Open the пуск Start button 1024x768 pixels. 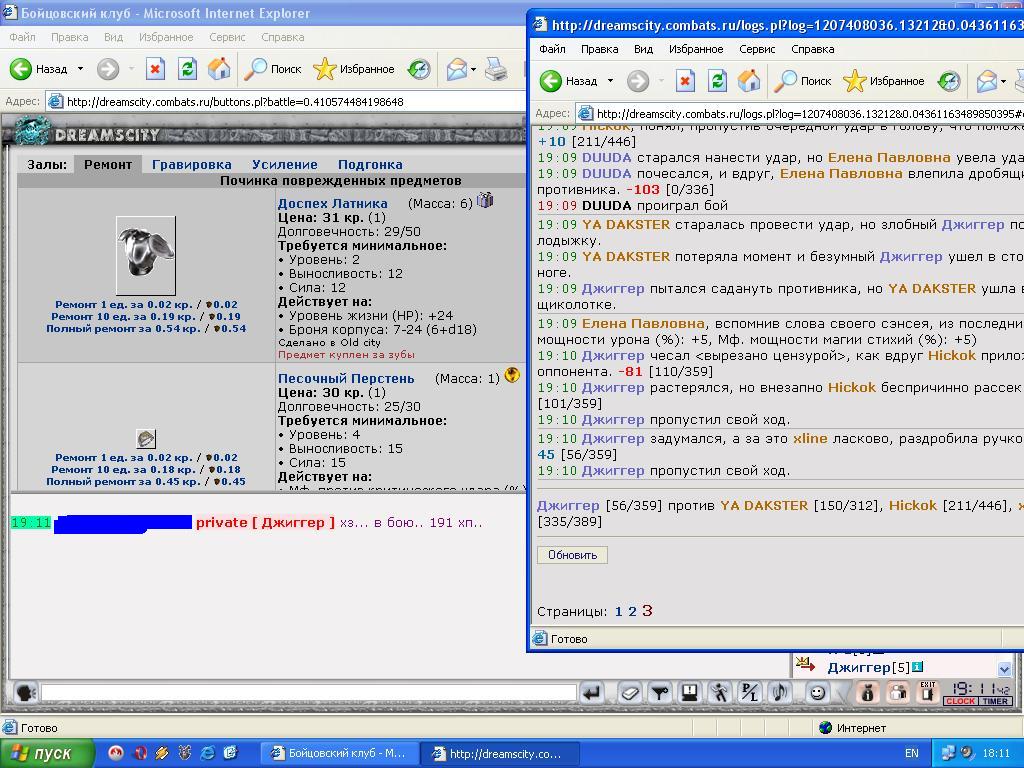pyautogui.click(x=46, y=753)
